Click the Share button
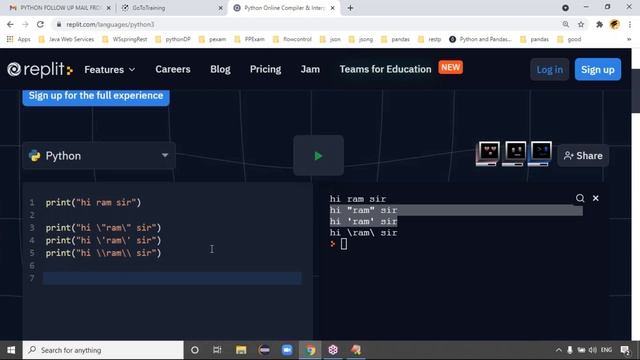The image size is (640, 360). pyautogui.click(x=583, y=156)
